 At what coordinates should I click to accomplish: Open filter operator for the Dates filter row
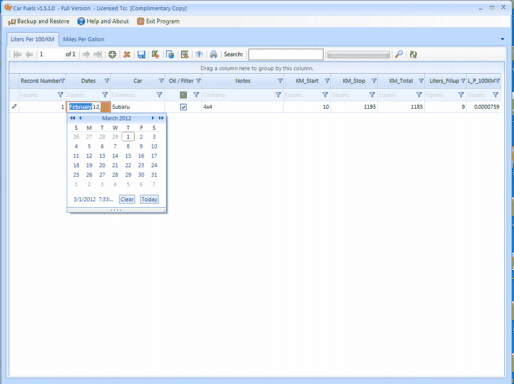pos(105,95)
